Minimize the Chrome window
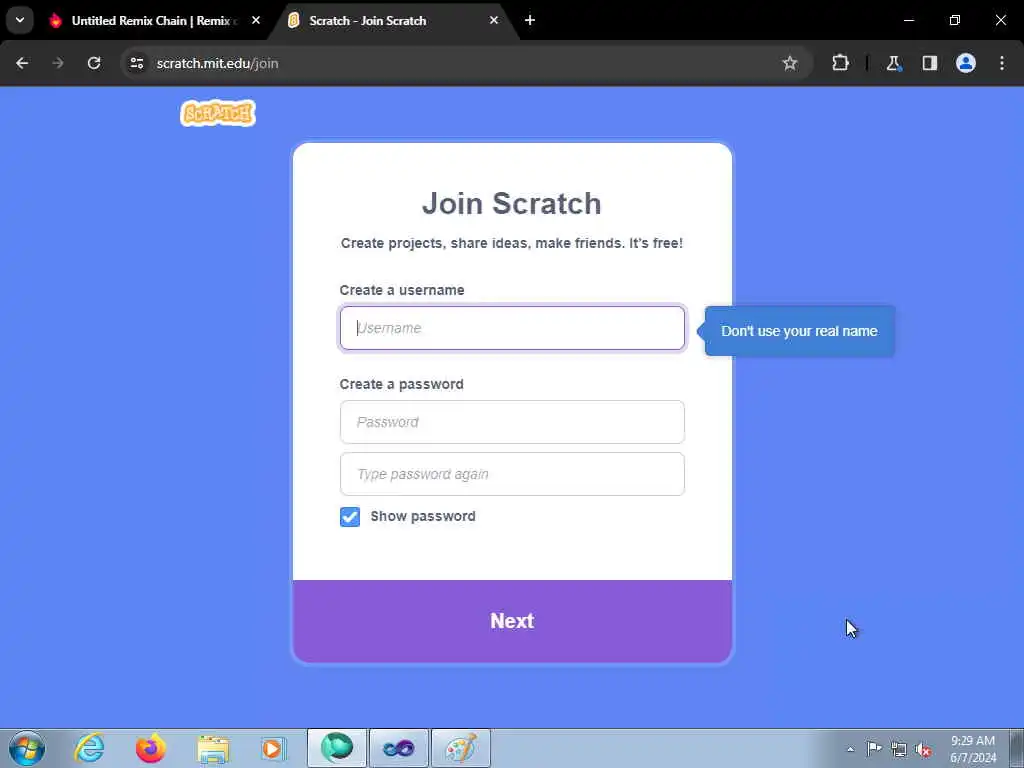 (908, 20)
